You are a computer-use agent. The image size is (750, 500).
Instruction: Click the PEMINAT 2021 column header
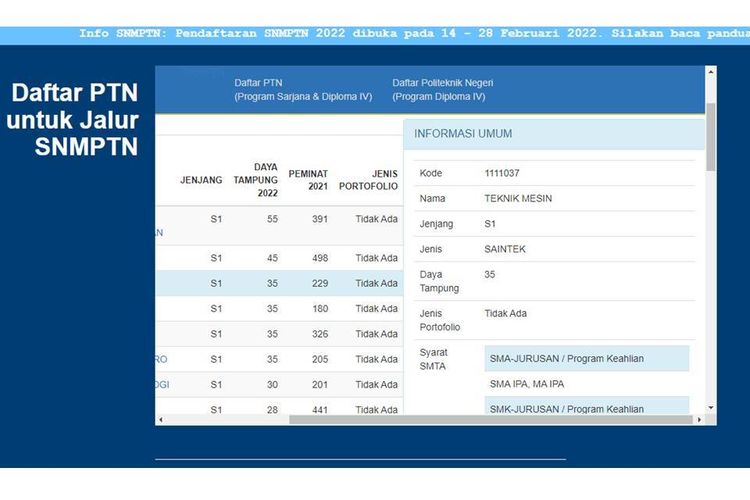pos(308,180)
